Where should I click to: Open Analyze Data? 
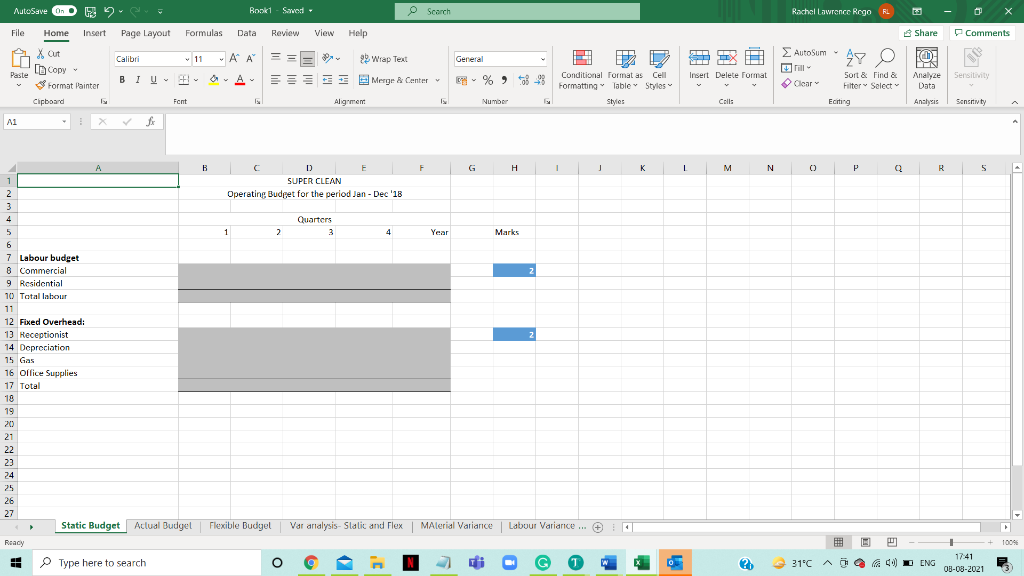927,69
